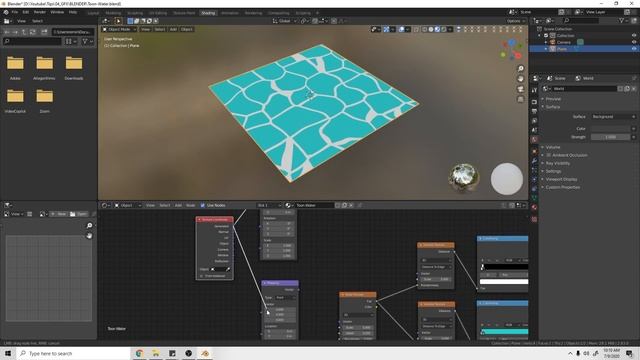Click the viewport zoom magnifier icon
The height and width of the screenshot is (360, 640).
[x=520, y=69]
